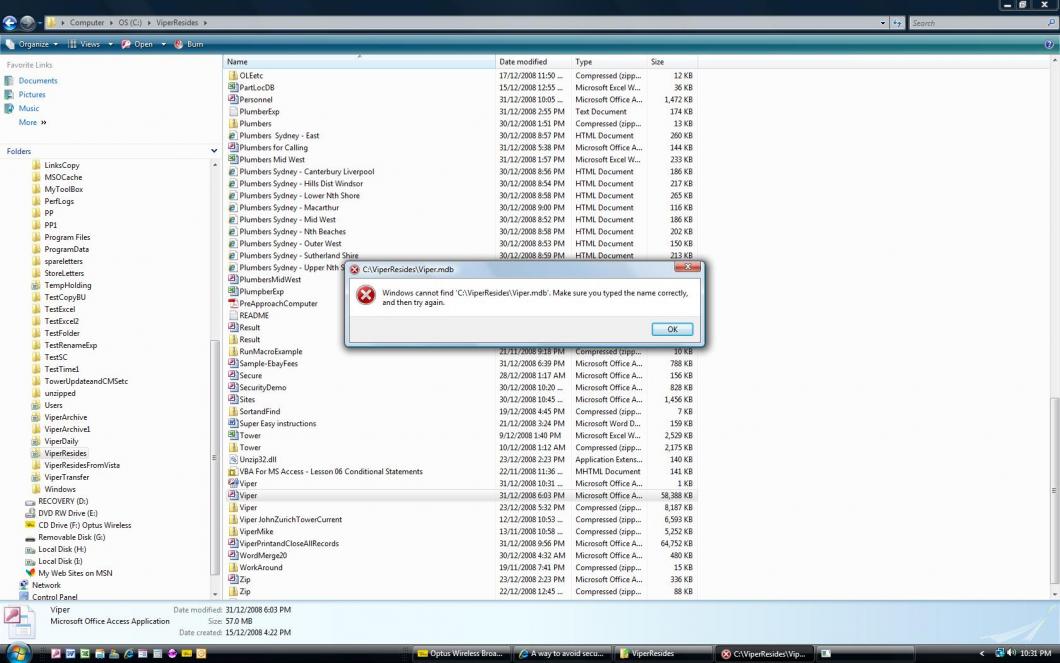Click the Burn toolbar button
This screenshot has height=663, width=1060.
(x=189, y=45)
